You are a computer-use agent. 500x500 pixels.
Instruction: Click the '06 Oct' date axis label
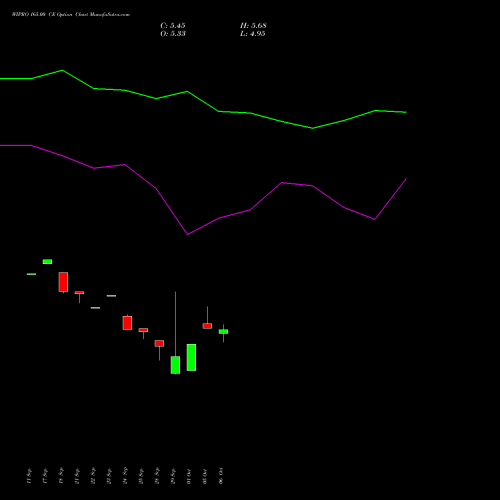click(x=221, y=476)
